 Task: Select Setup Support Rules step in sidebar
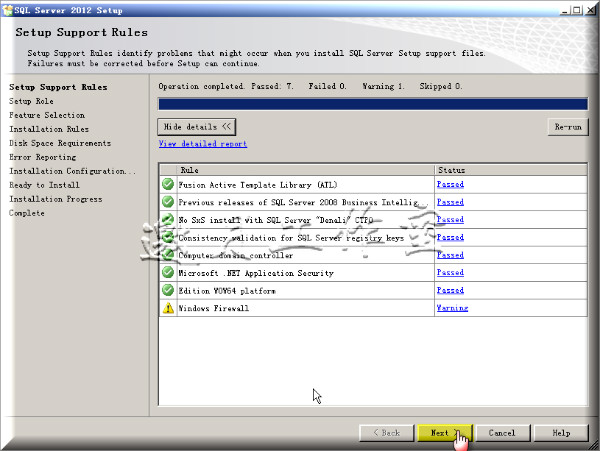(x=58, y=87)
